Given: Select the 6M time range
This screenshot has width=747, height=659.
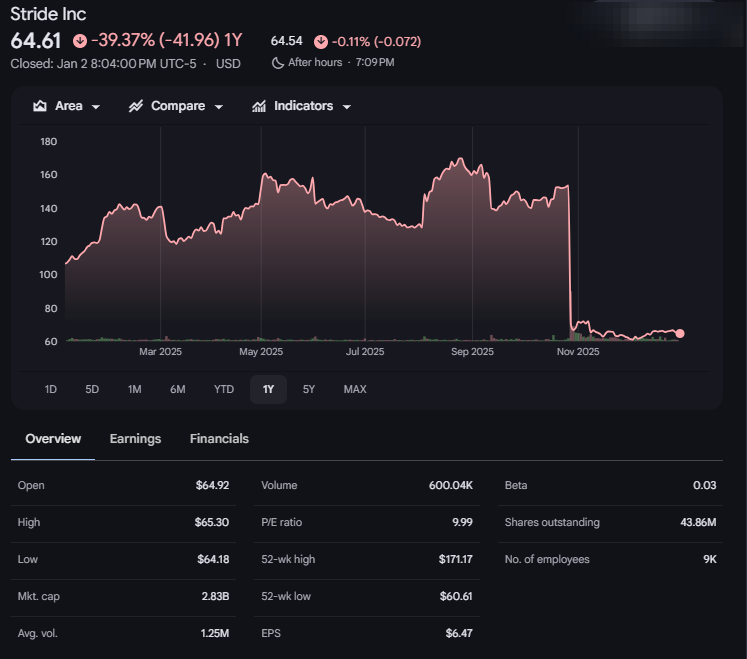Looking at the screenshot, I should [178, 389].
